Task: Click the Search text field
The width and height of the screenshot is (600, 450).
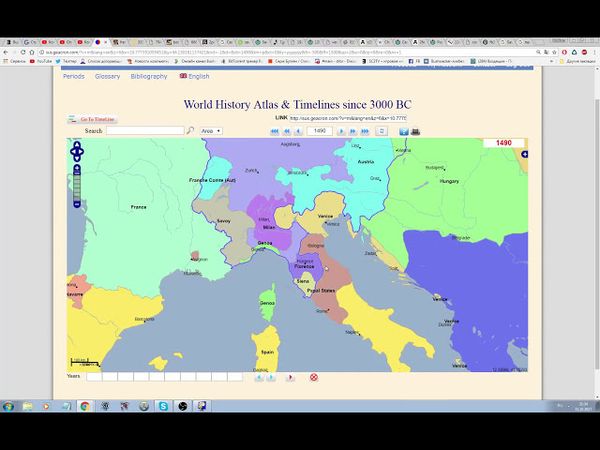Action: (x=145, y=131)
